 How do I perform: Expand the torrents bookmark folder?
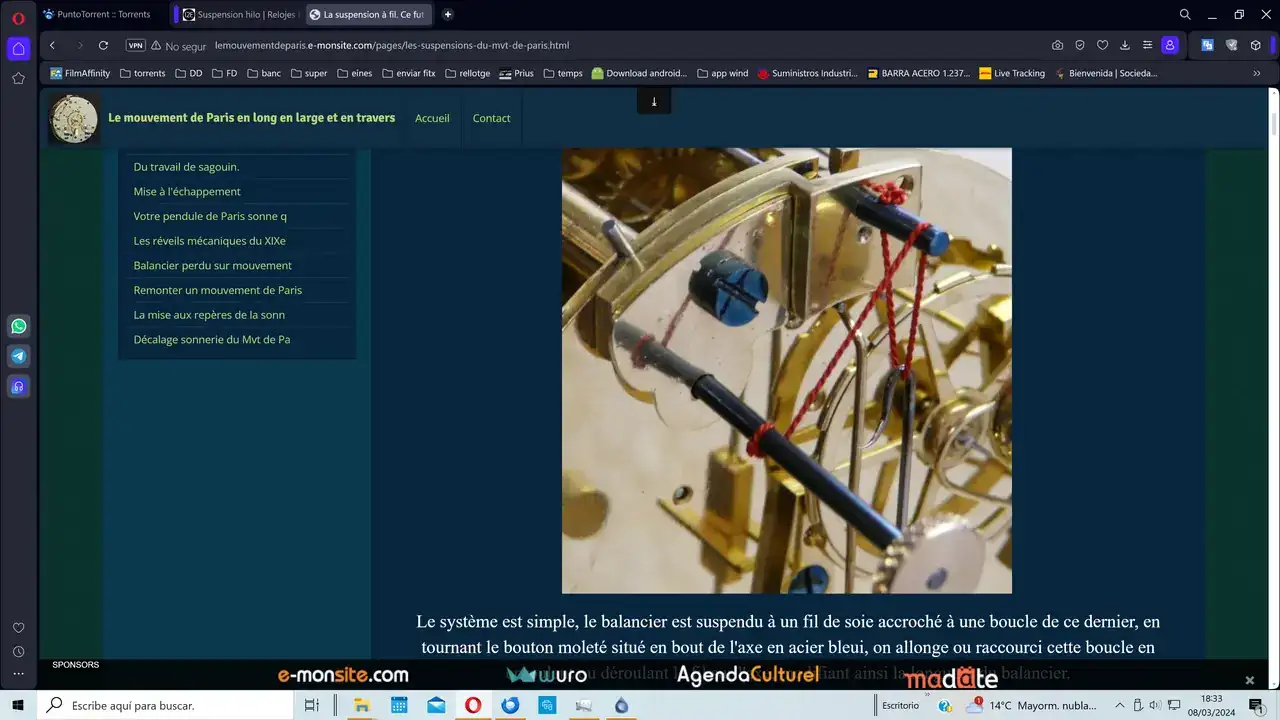coord(142,73)
